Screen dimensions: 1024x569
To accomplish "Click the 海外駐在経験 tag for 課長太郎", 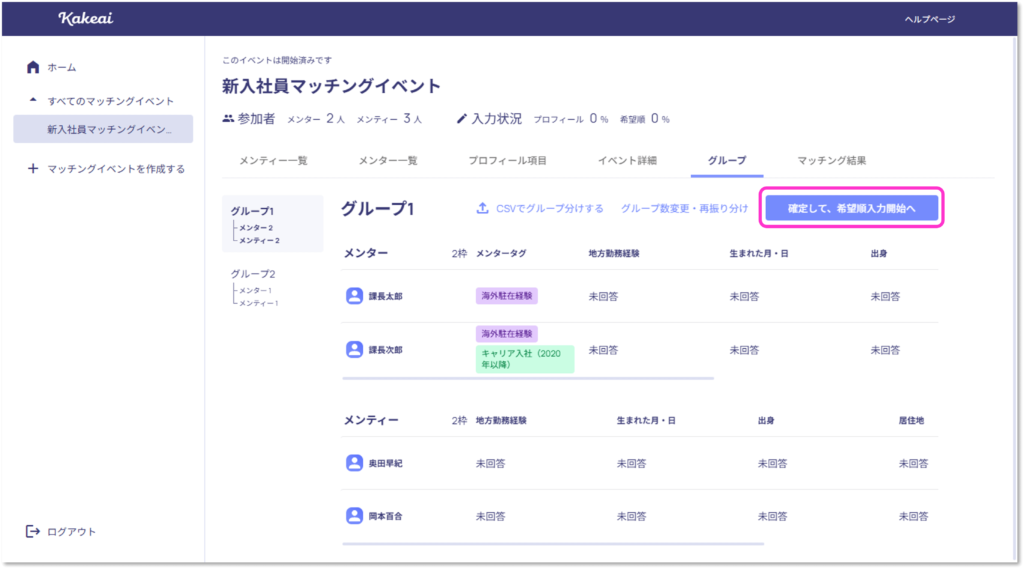I will click(507, 296).
